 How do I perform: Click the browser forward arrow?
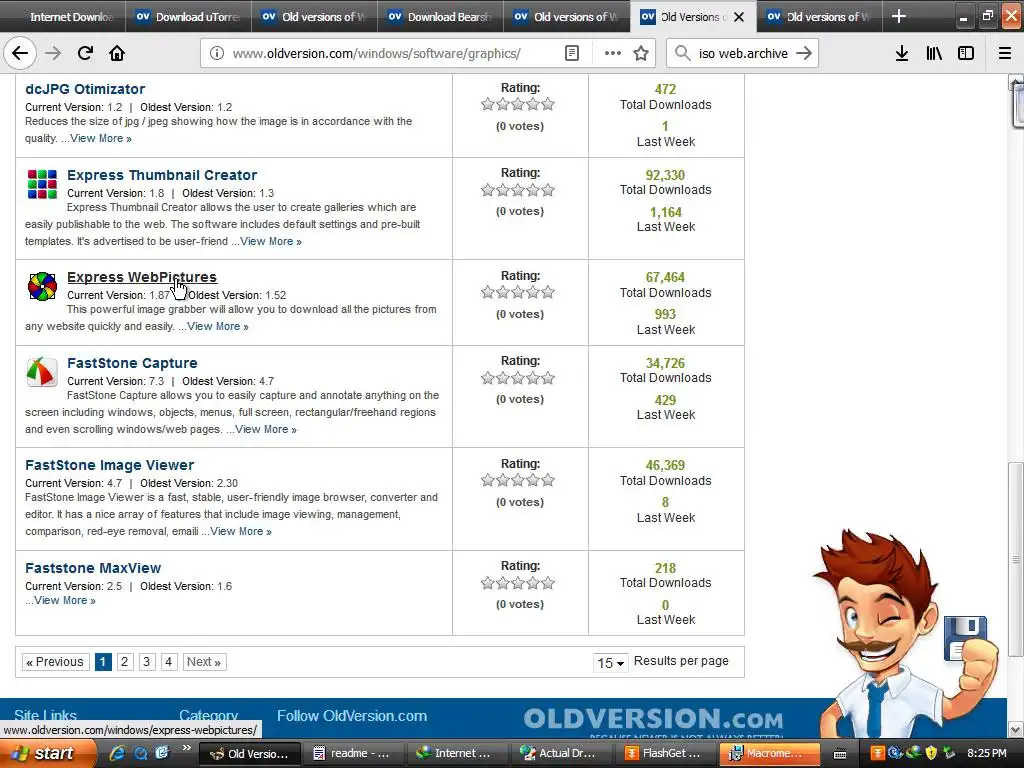click(53, 53)
